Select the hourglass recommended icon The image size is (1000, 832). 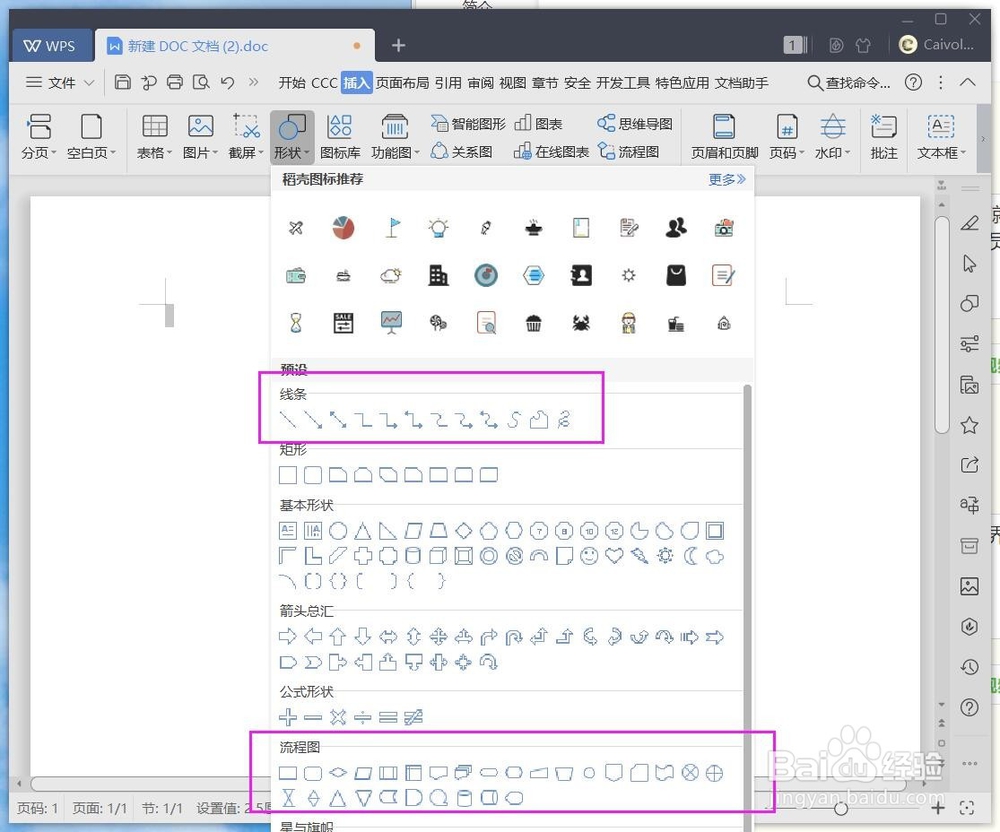(296, 323)
